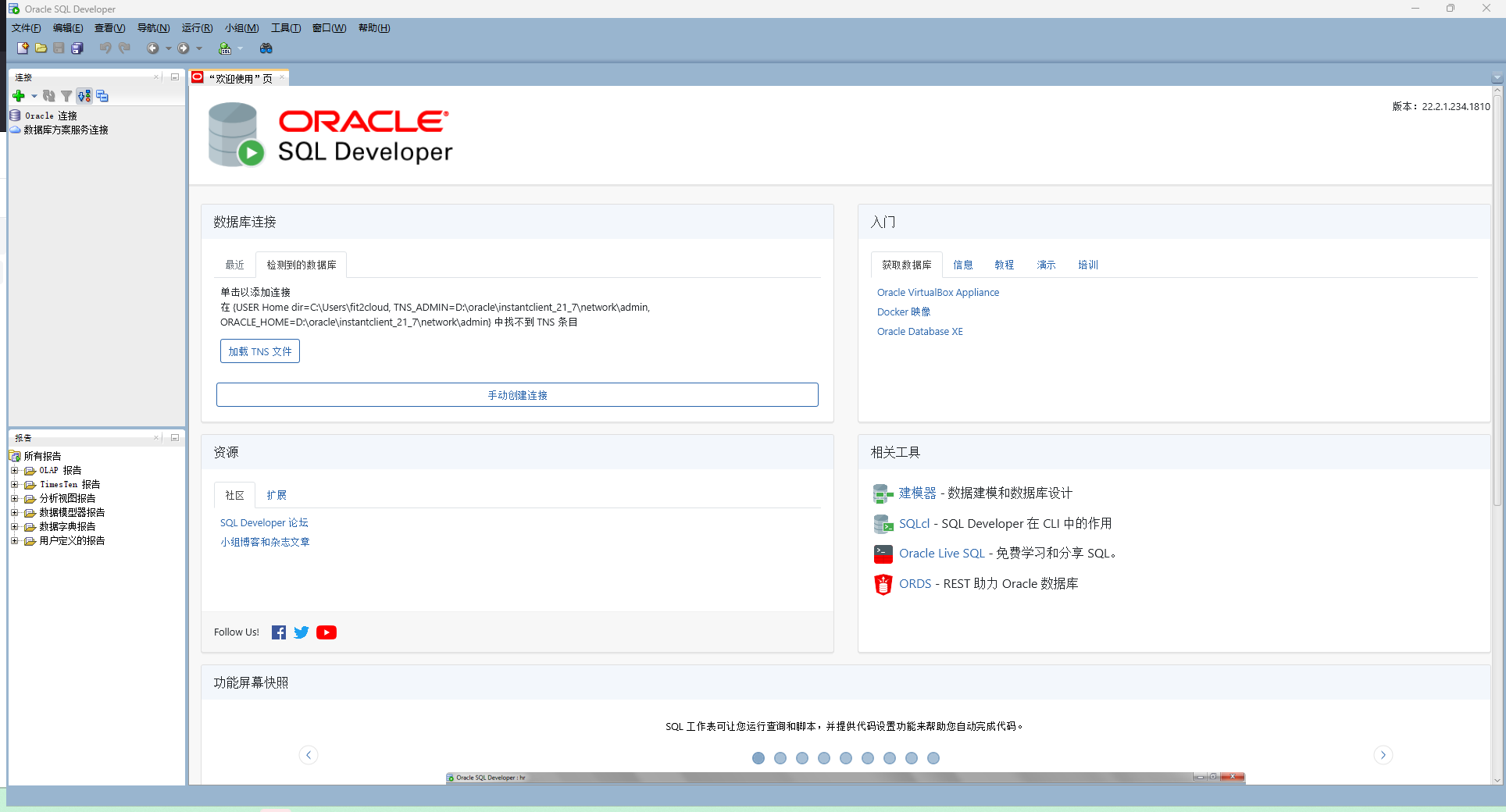Toggle the connection sorting icon in 连接 panel
The height and width of the screenshot is (812, 1506).
coord(84,96)
